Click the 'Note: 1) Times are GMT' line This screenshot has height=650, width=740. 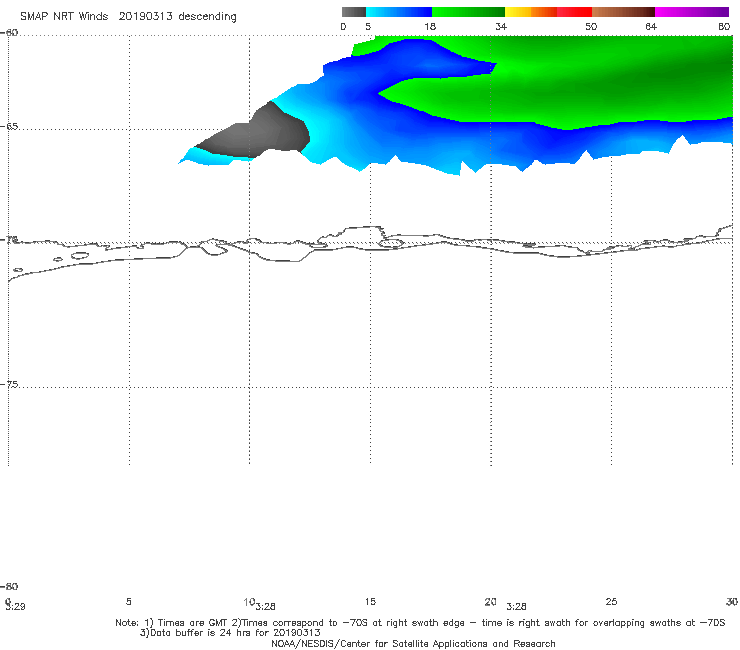(420, 623)
